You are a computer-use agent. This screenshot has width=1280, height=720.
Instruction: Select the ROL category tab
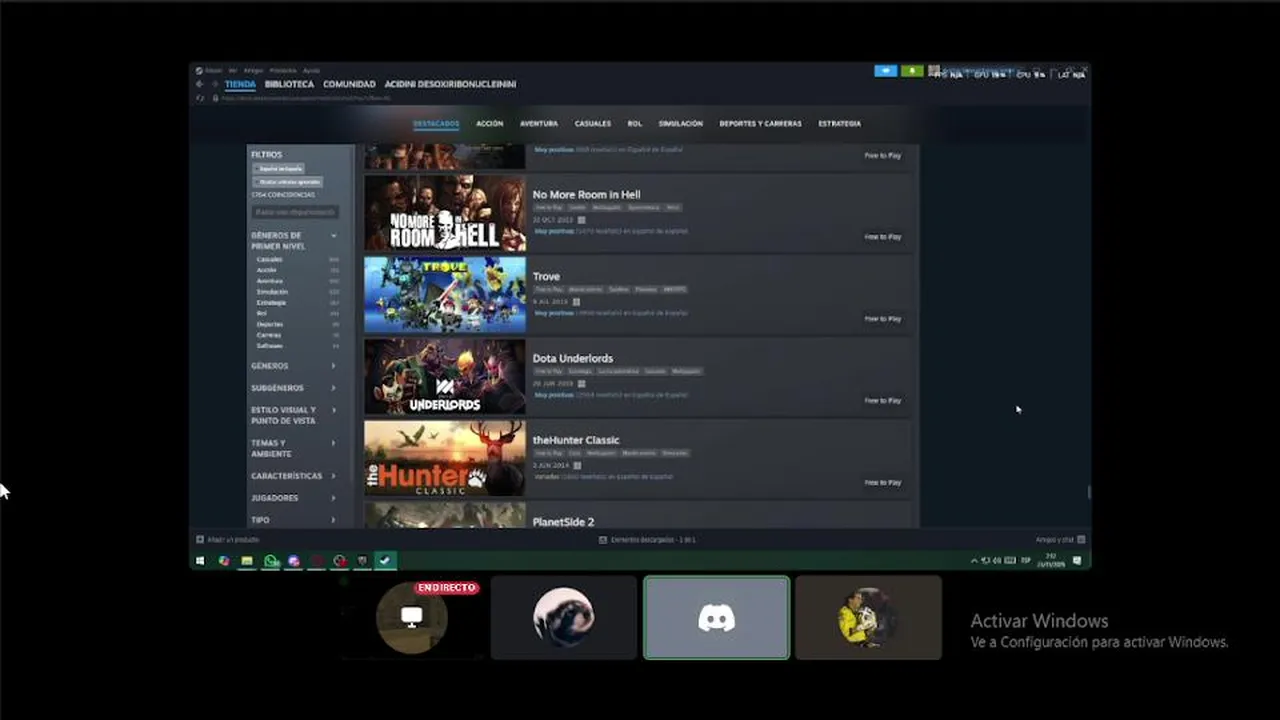coord(635,124)
